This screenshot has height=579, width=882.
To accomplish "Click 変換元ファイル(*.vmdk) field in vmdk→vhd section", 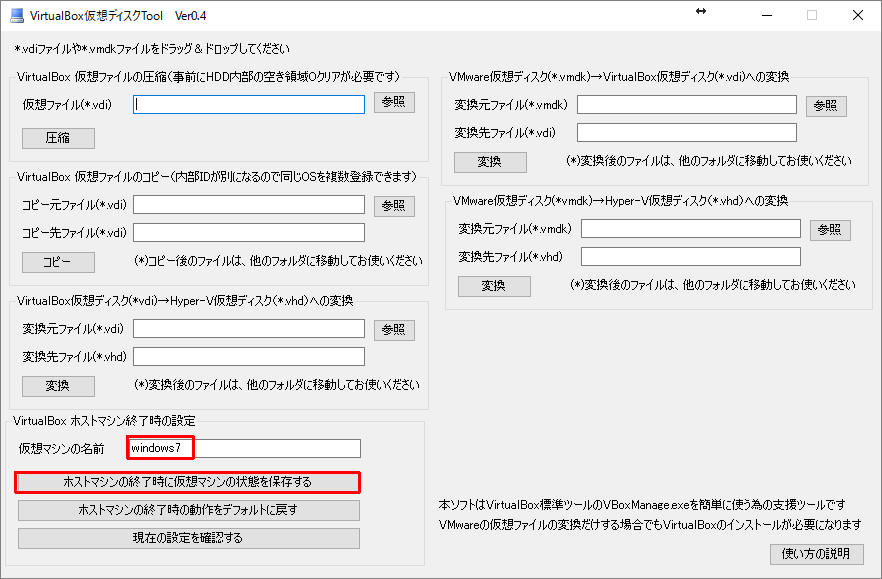I will click(x=691, y=228).
